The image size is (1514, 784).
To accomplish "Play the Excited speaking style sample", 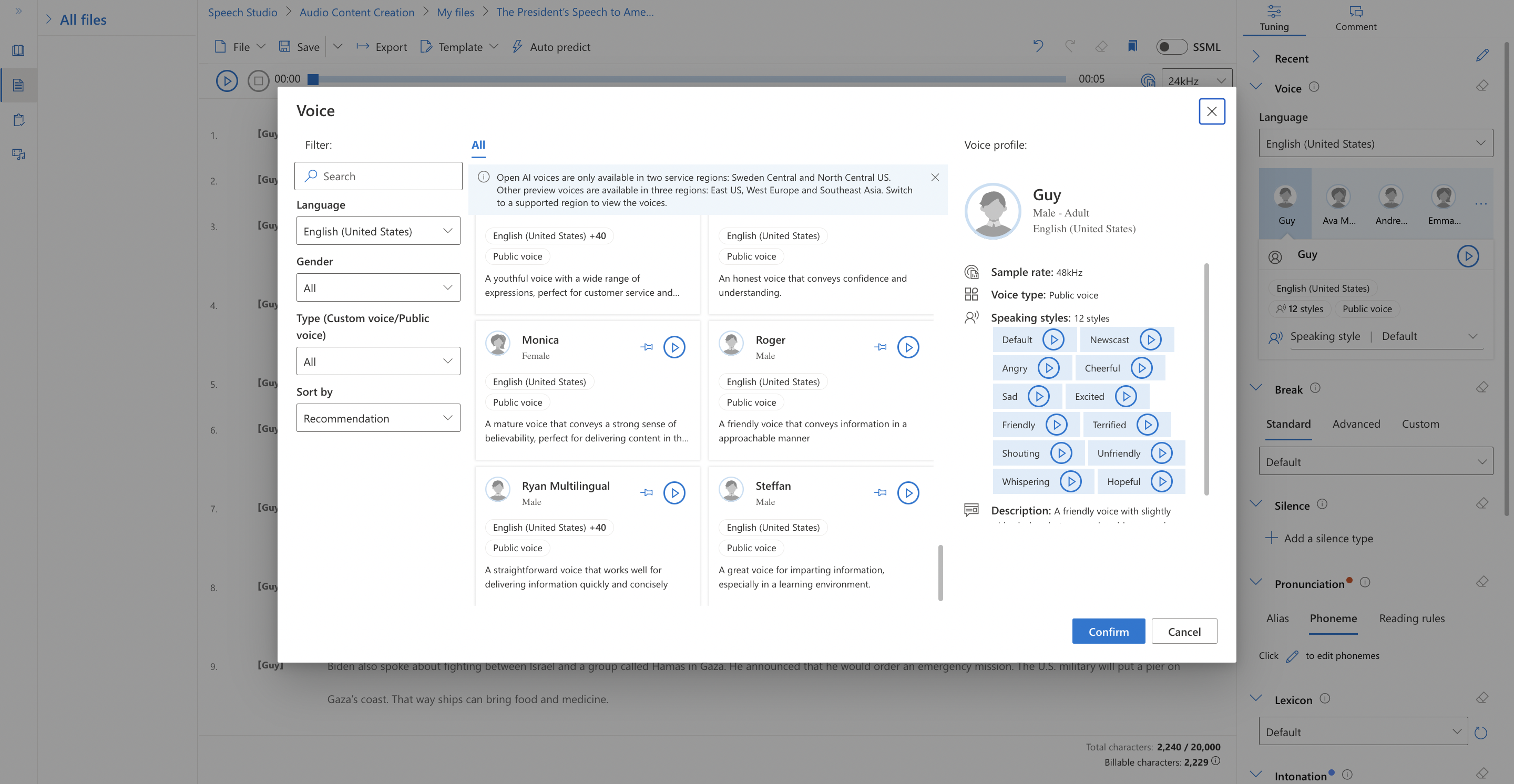I will point(1126,396).
